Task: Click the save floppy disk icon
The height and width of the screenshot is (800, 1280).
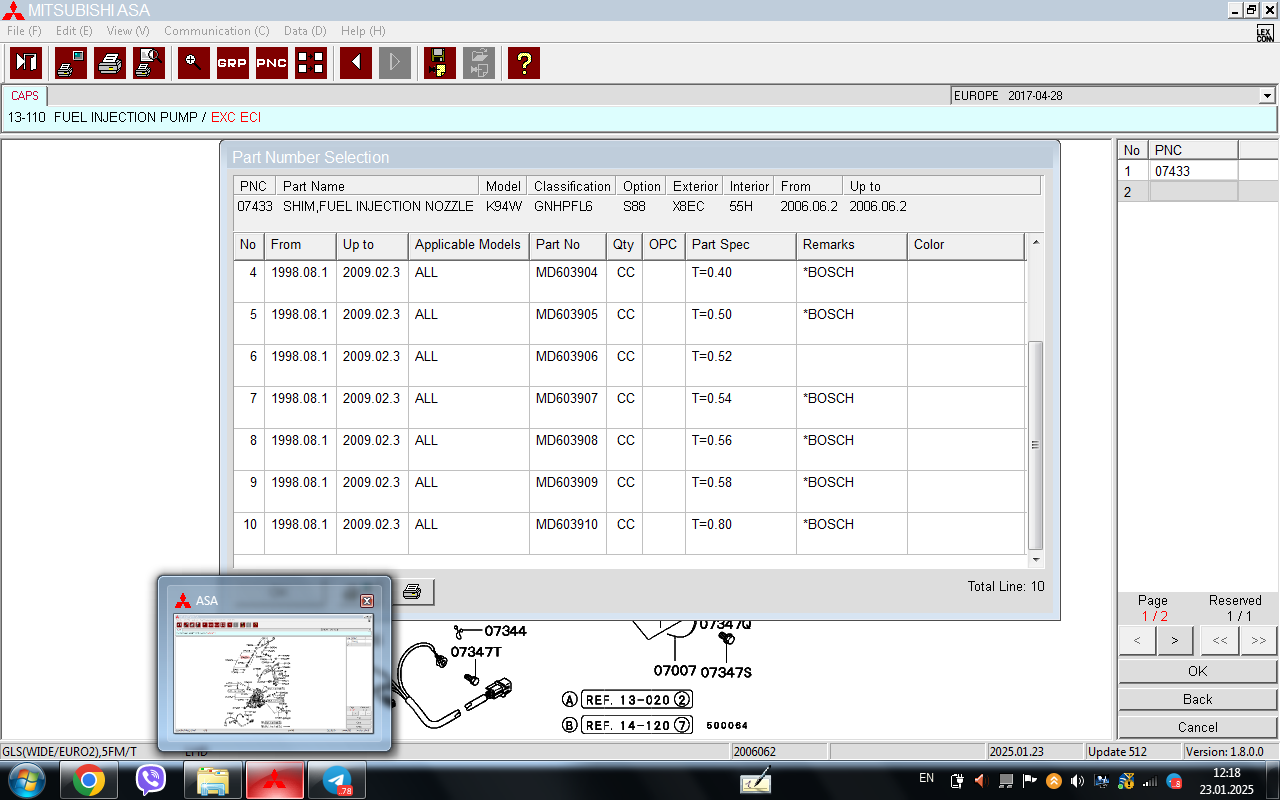Action: [439, 63]
